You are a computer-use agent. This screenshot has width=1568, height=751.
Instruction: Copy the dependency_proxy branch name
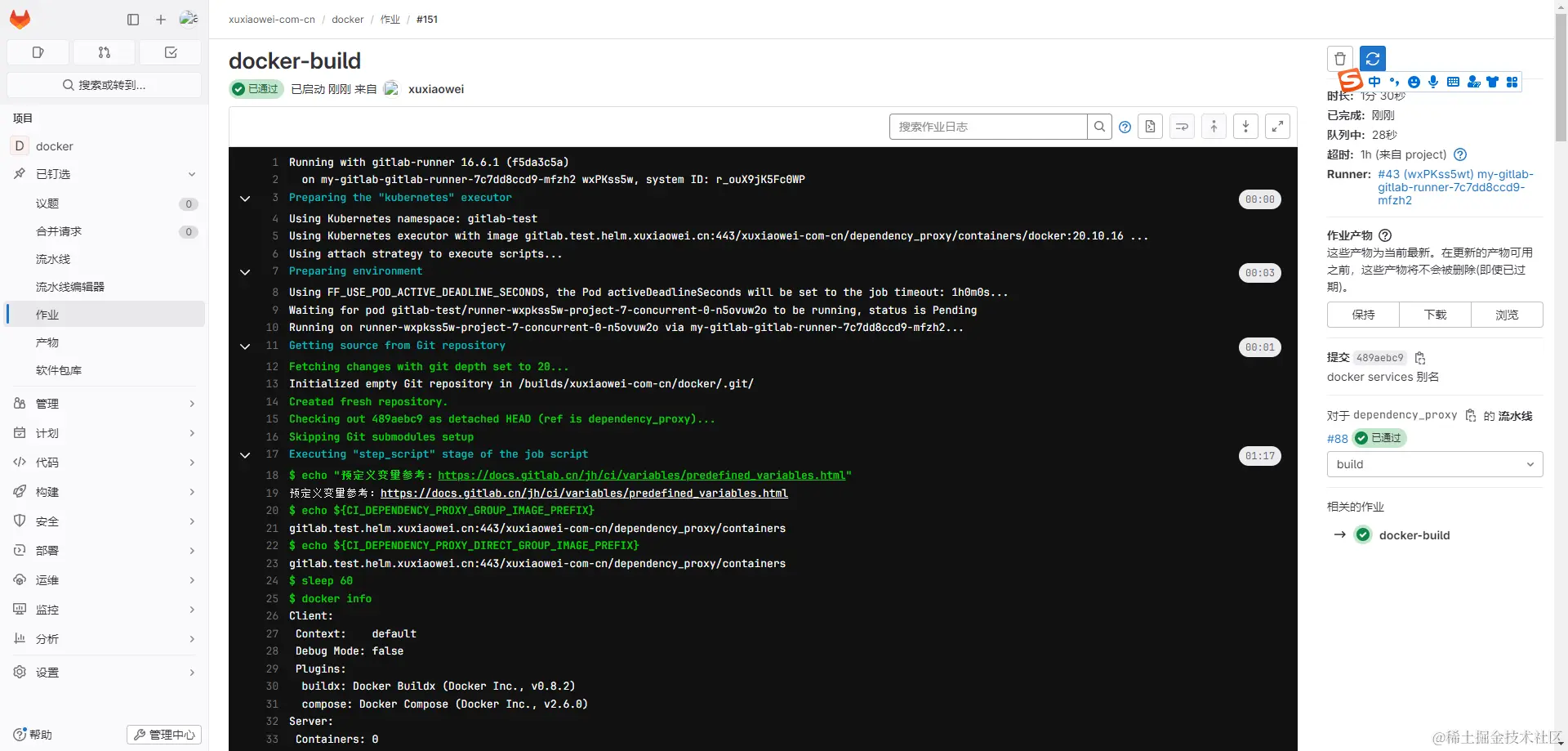click(1470, 416)
